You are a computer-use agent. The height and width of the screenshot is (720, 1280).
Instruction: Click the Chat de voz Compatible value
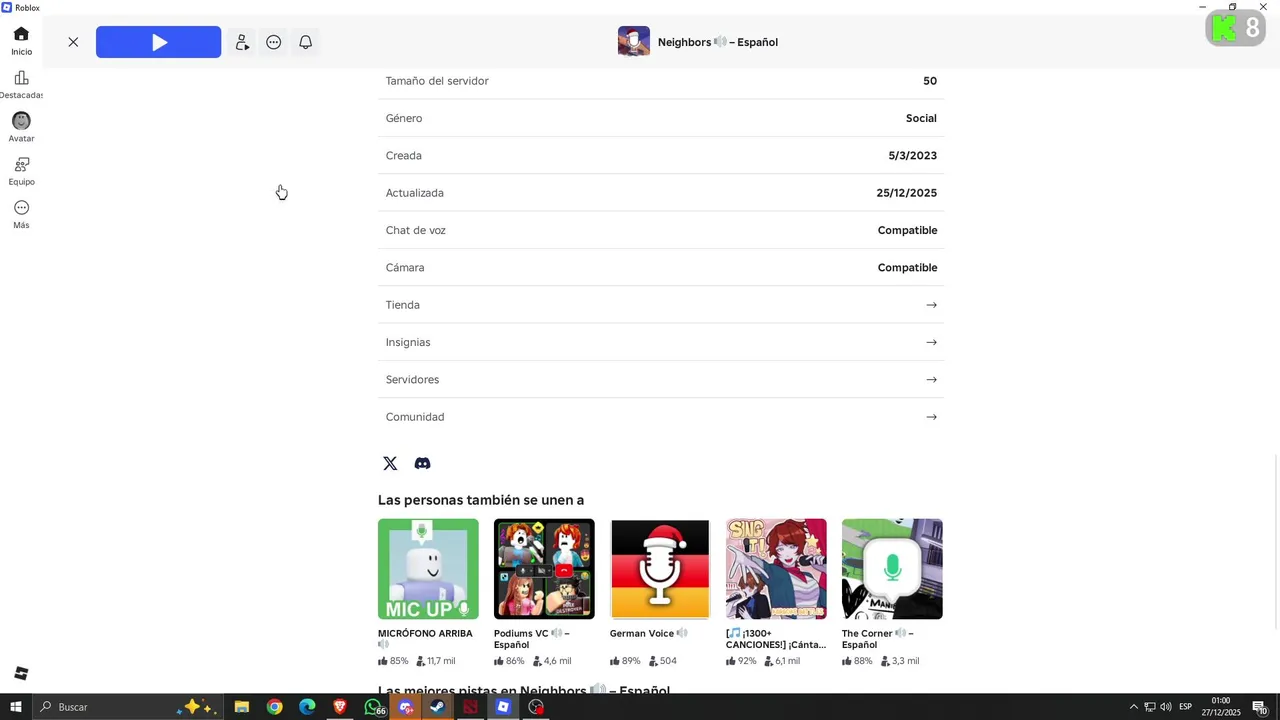click(x=907, y=230)
